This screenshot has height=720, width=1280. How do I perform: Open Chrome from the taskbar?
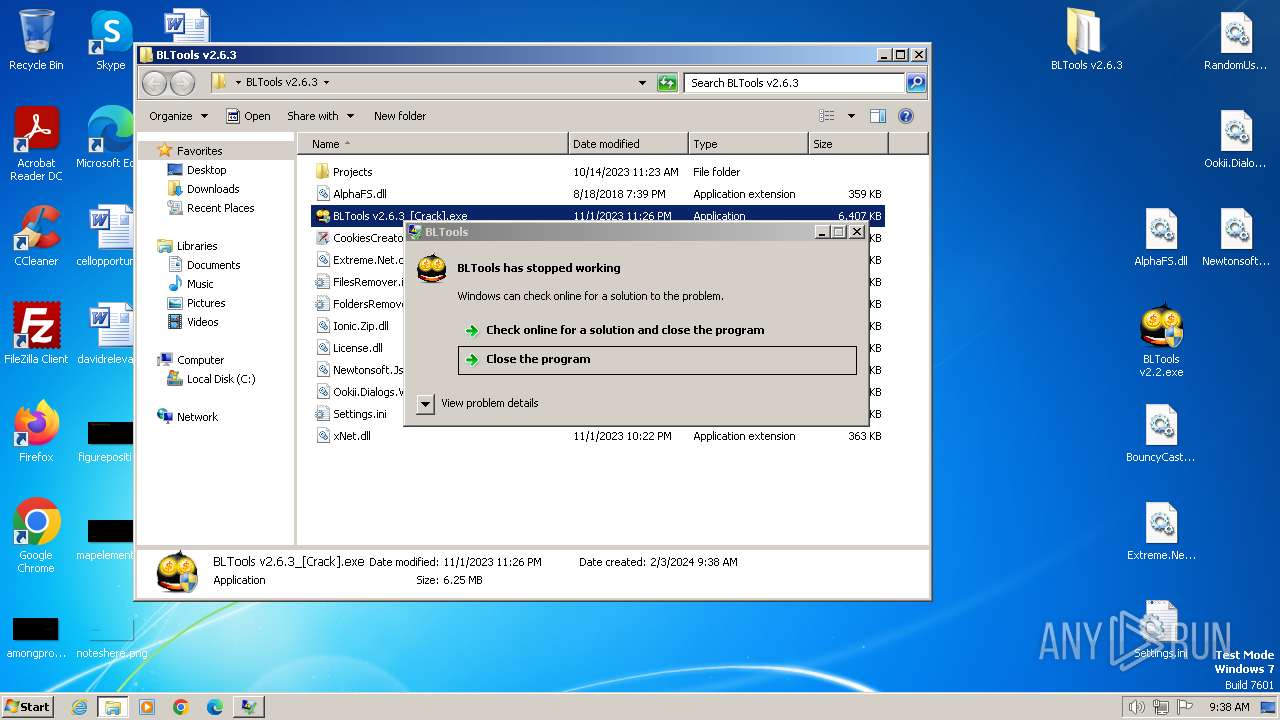[x=181, y=707]
